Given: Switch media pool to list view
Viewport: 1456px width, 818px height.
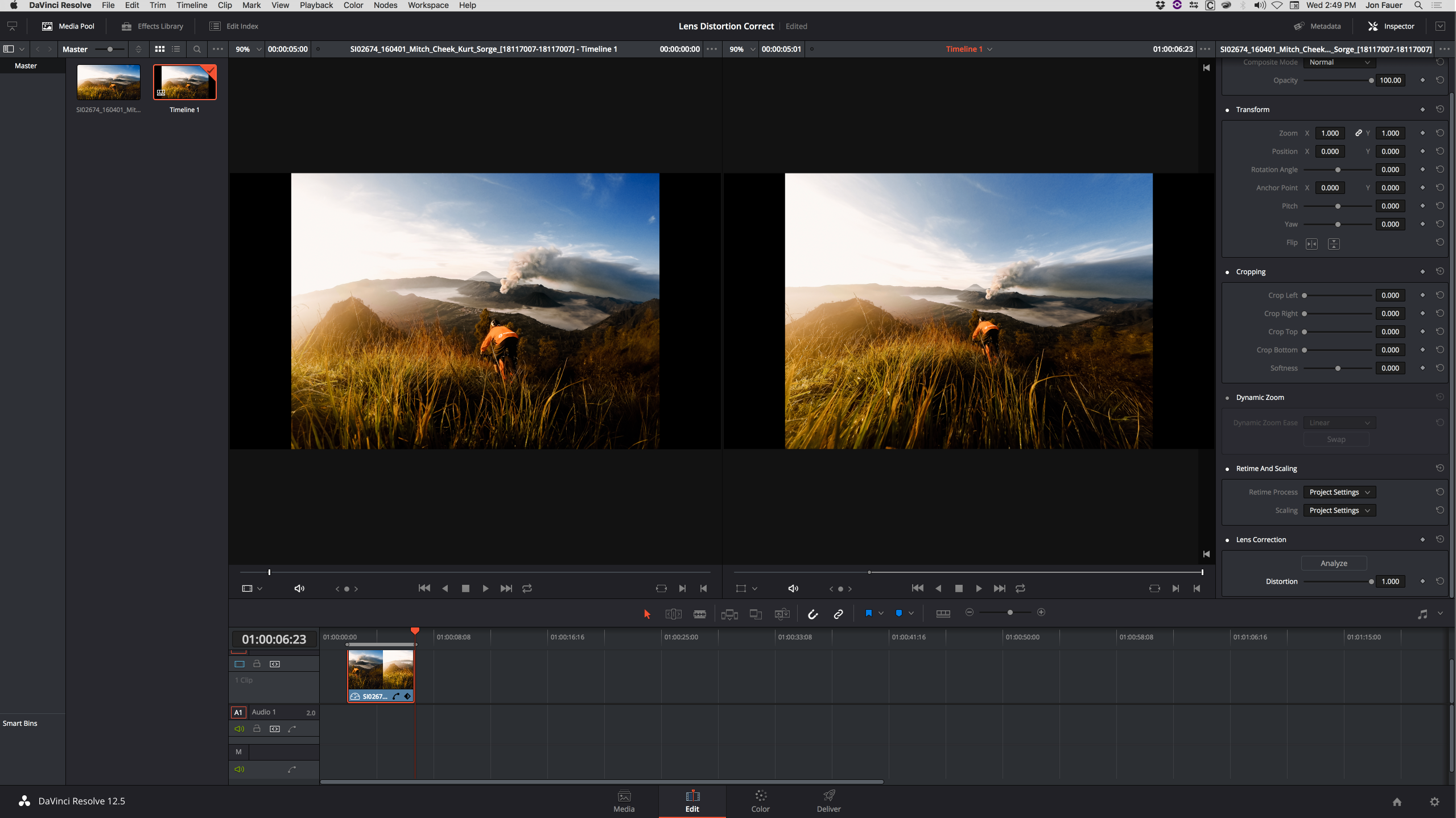Looking at the screenshot, I should [x=176, y=49].
